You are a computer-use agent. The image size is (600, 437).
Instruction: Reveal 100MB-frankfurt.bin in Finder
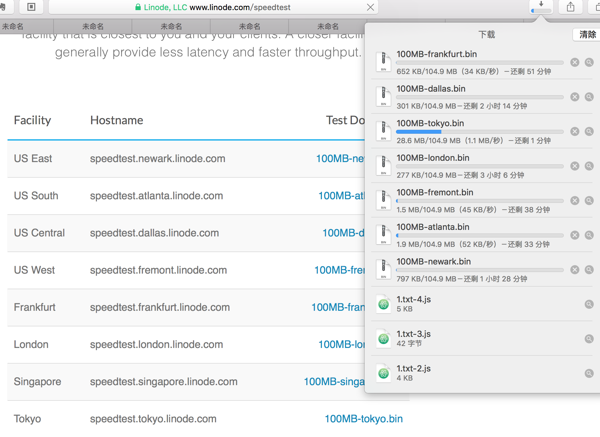[x=589, y=62]
